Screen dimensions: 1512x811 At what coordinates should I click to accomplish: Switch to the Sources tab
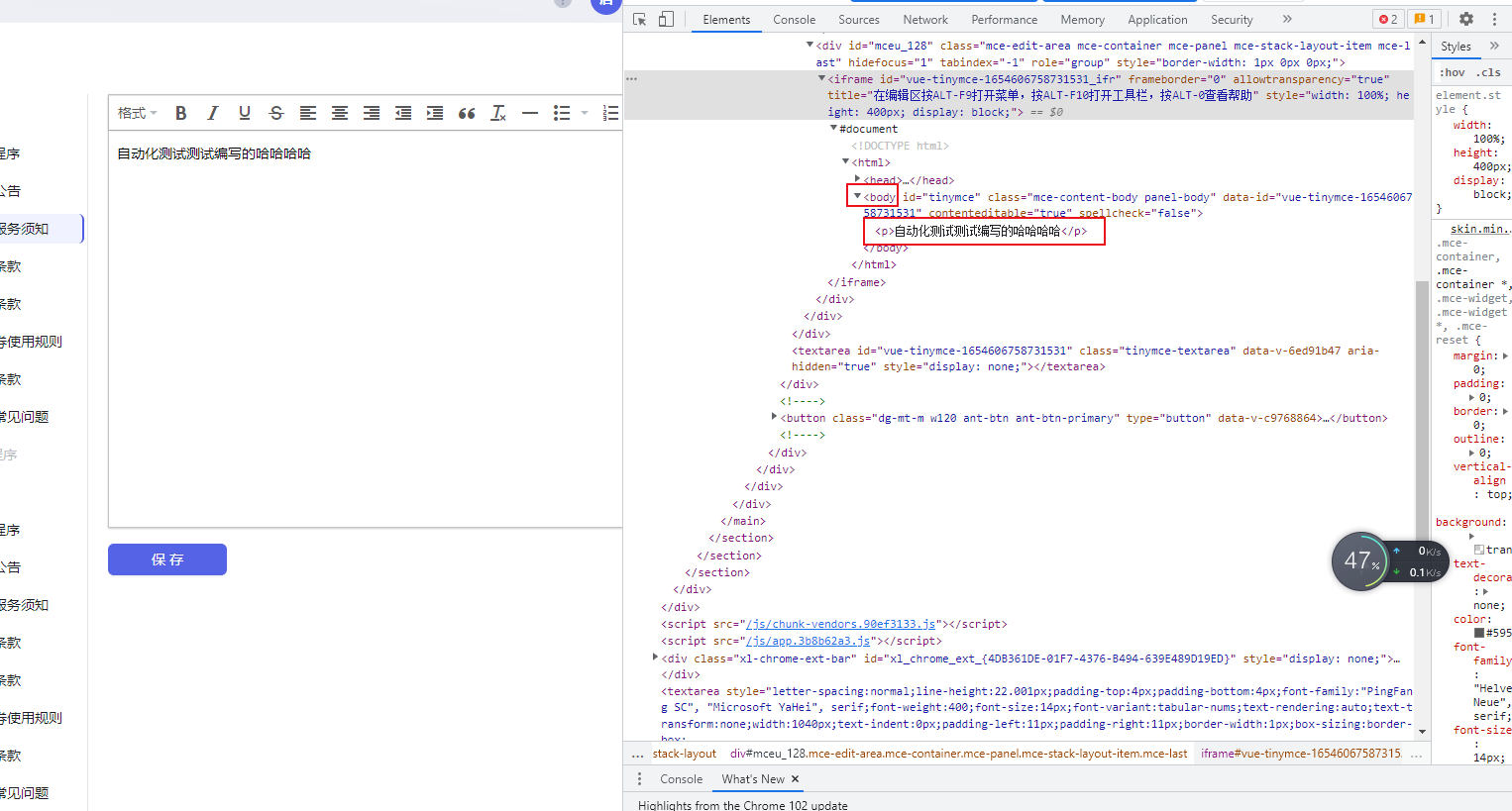pos(859,19)
